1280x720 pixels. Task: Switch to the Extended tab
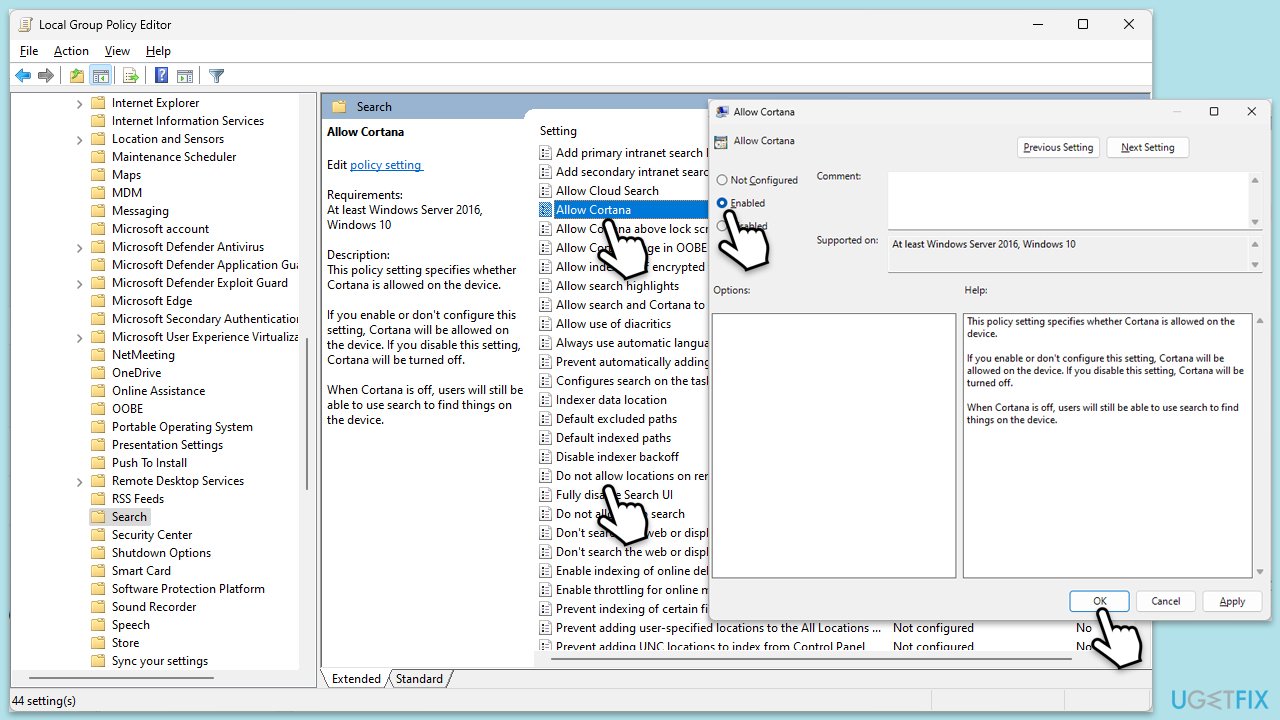[x=356, y=679]
